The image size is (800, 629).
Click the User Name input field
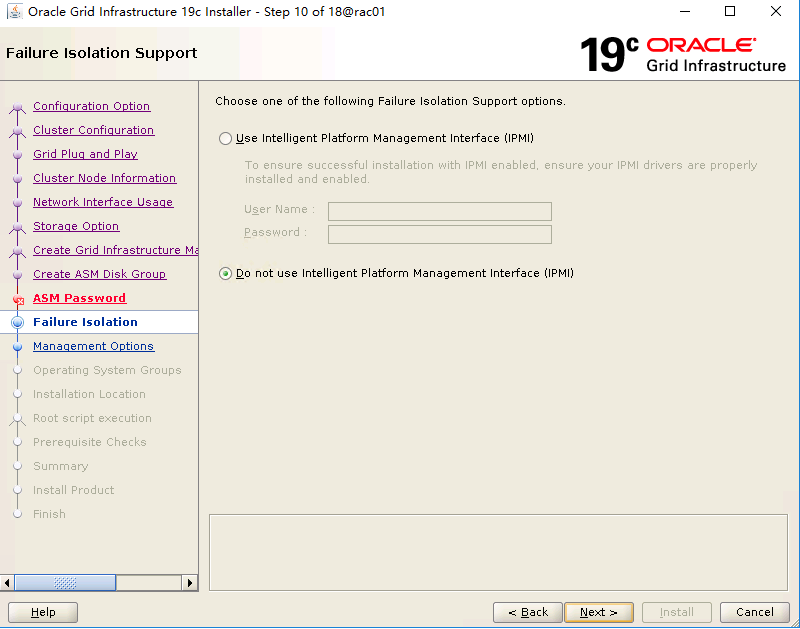tap(439, 211)
